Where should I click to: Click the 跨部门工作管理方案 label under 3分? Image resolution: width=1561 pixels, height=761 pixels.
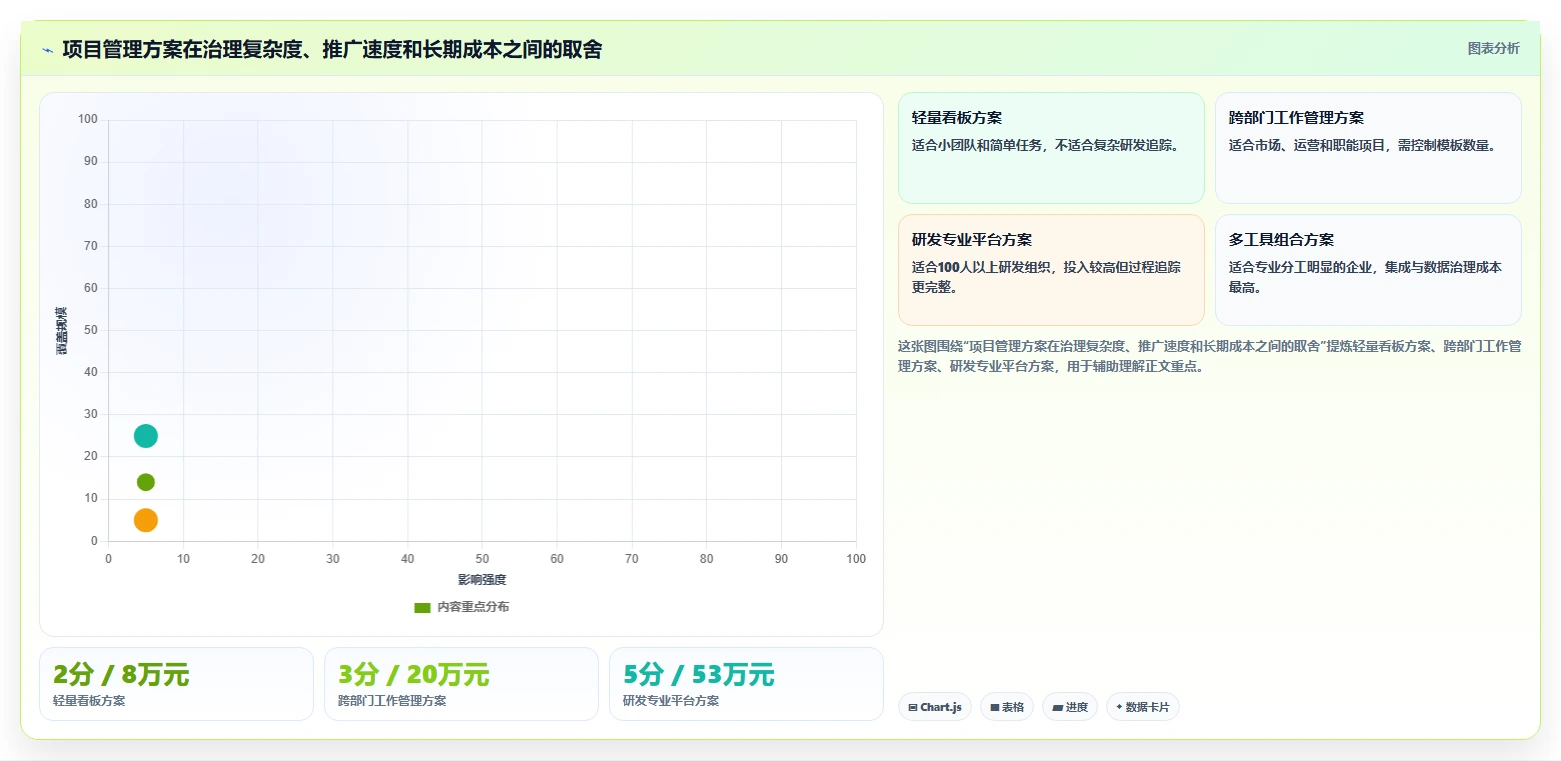point(392,701)
